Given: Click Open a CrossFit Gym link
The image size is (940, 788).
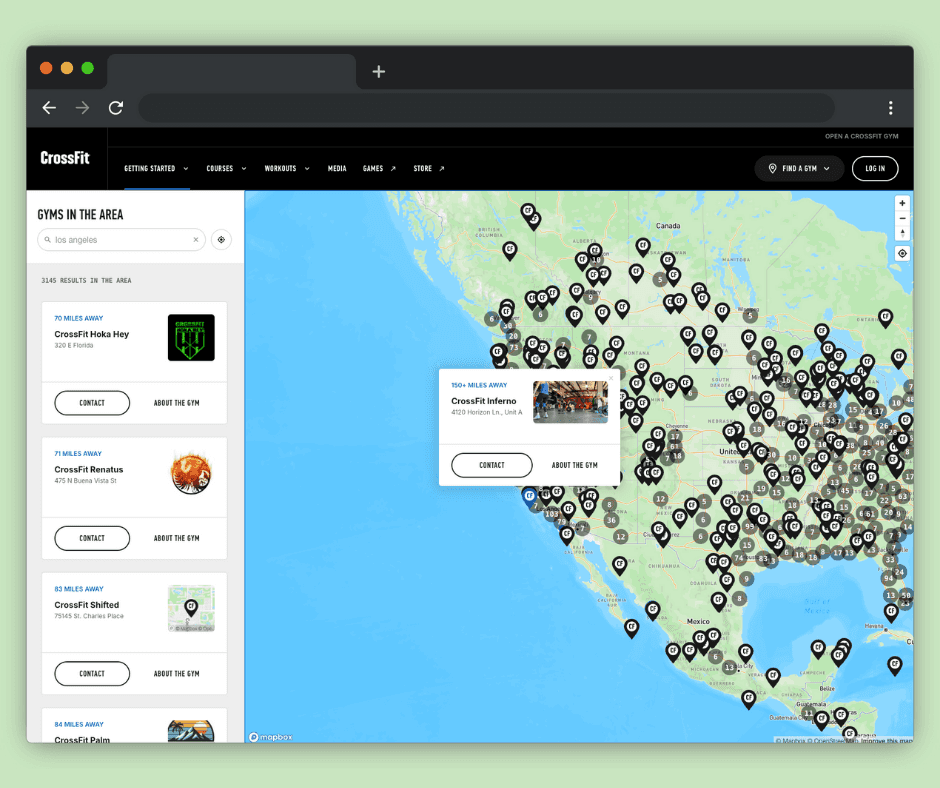Looking at the screenshot, I should 861,136.
